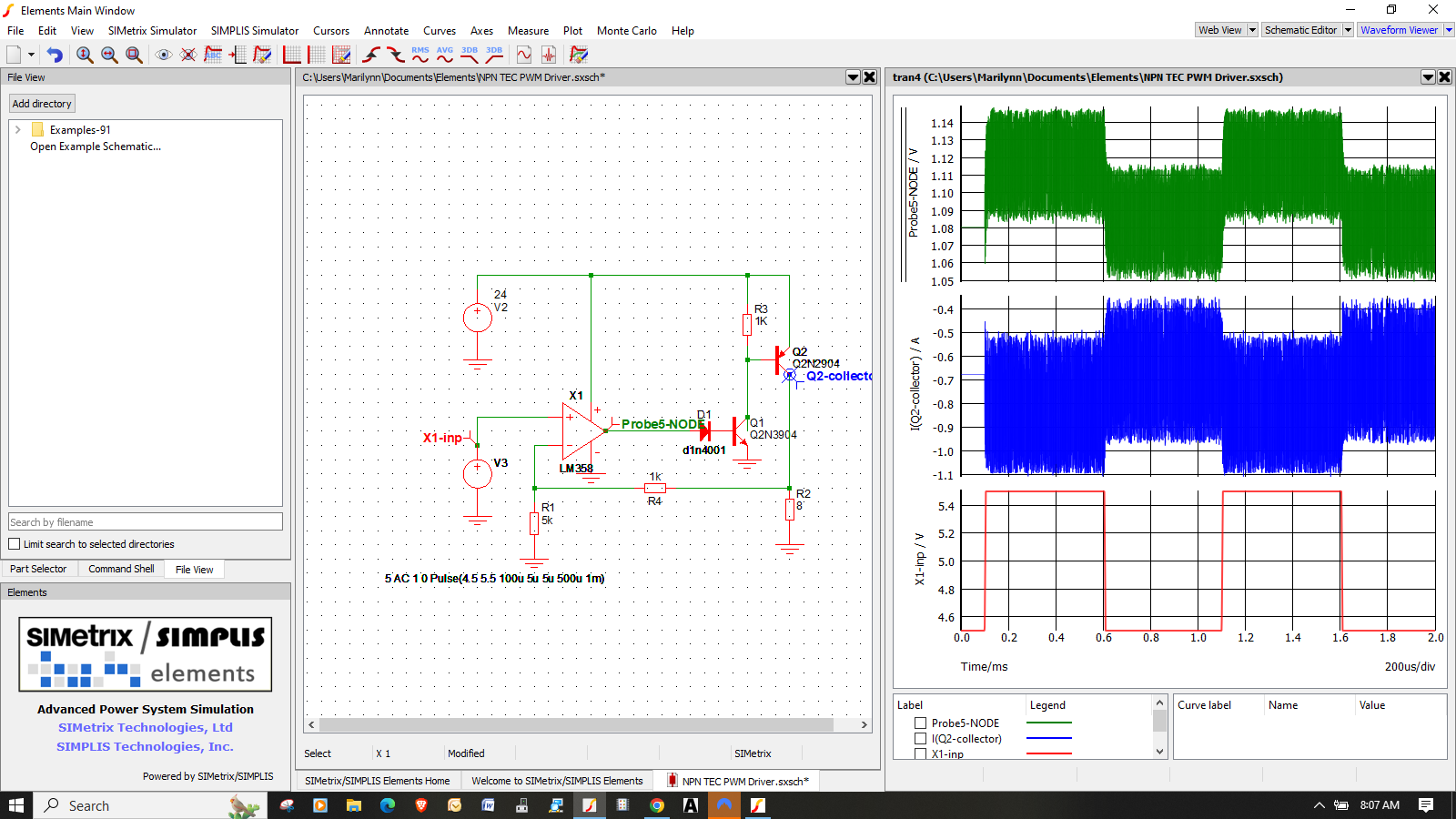Click the edit axis pencil icon
This screenshot has height=819, width=1456.
coord(341,55)
